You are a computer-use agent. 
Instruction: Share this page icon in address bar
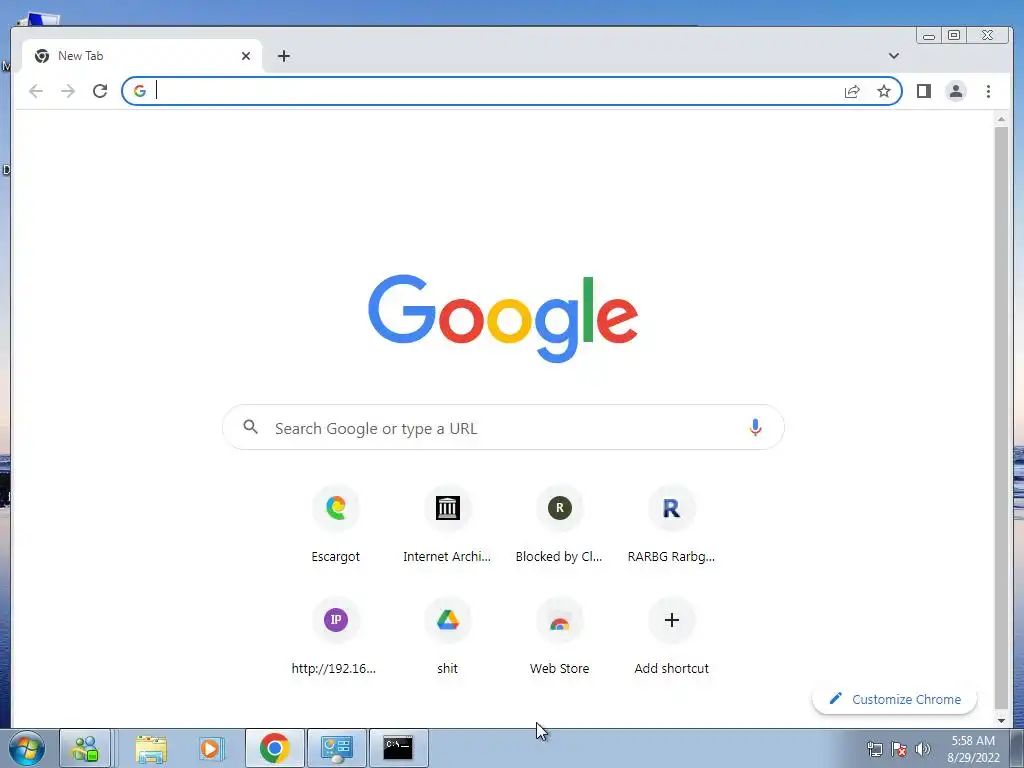(x=852, y=91)
